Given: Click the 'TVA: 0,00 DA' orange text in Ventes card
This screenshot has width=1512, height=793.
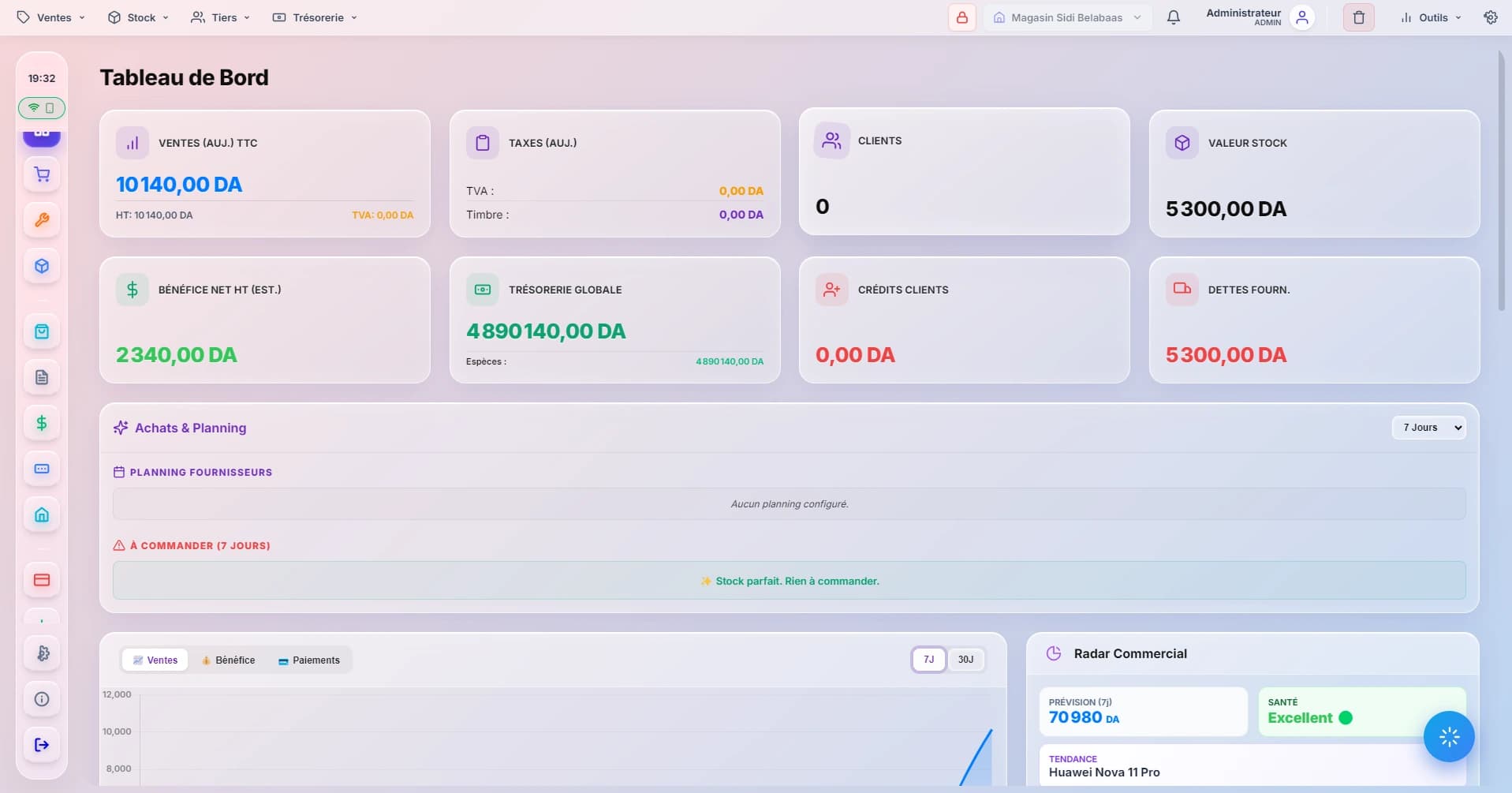Looking at the screenshot, I should [x=383, y=215].
